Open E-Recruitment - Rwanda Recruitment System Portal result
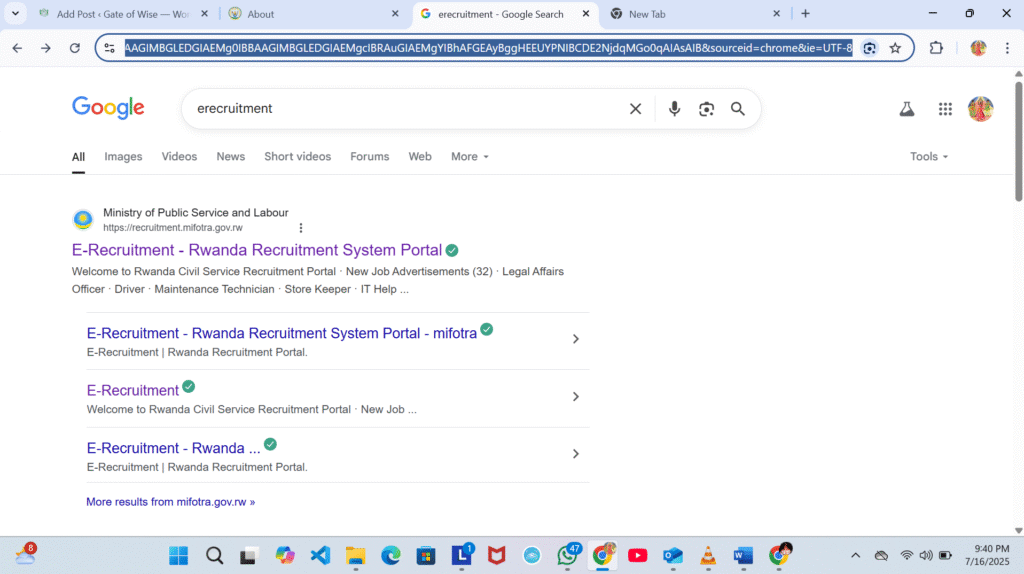Viewport: 1024px width, 574px height. pyautogui.click(x=257, y=250)
